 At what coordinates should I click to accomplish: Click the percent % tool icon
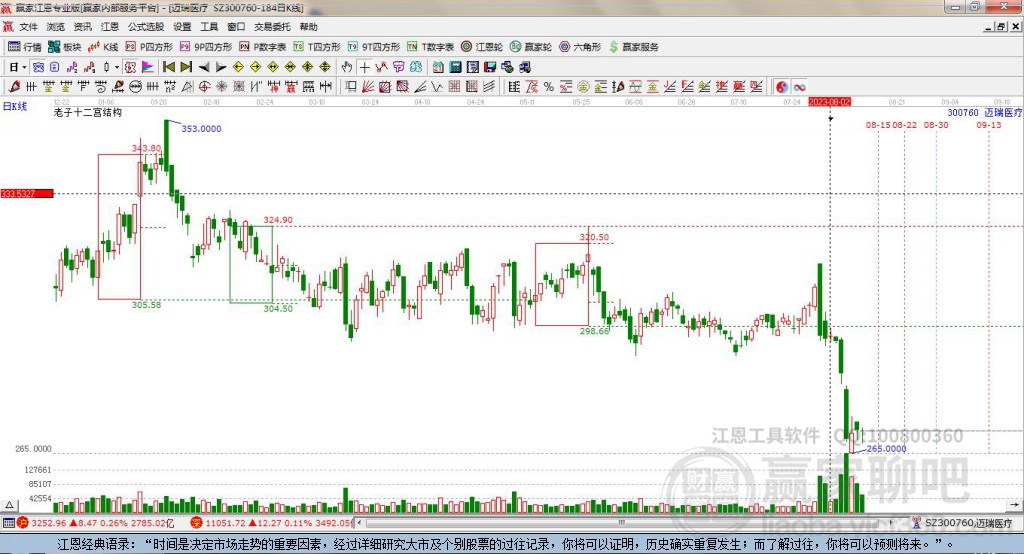click(x=549, y=87)
